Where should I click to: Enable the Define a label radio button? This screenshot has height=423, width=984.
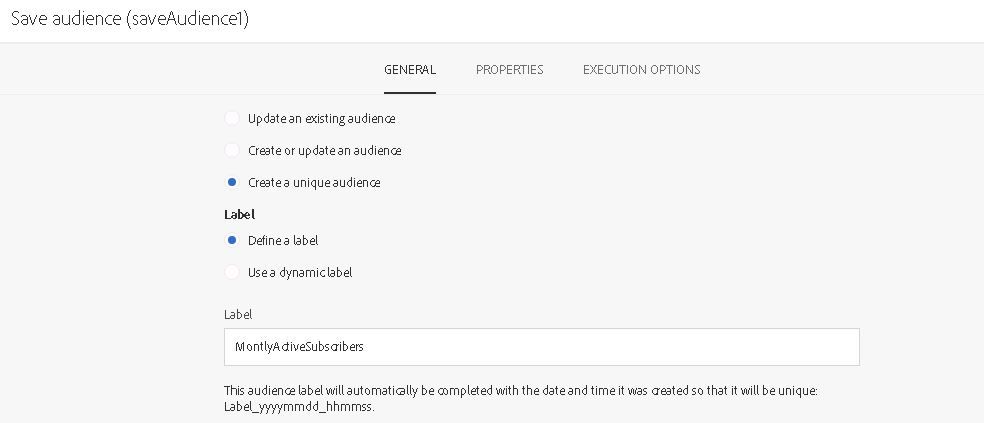click(232, 241)
